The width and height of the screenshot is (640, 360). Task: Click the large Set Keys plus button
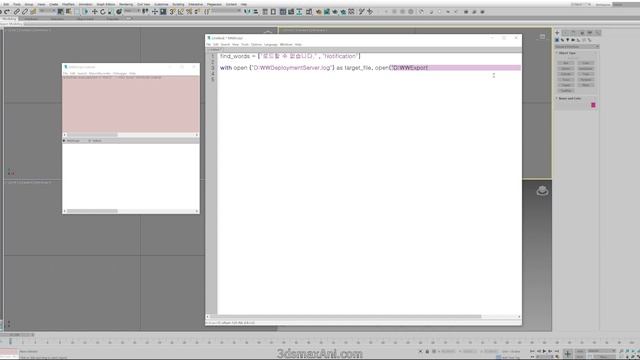[567, 353]
